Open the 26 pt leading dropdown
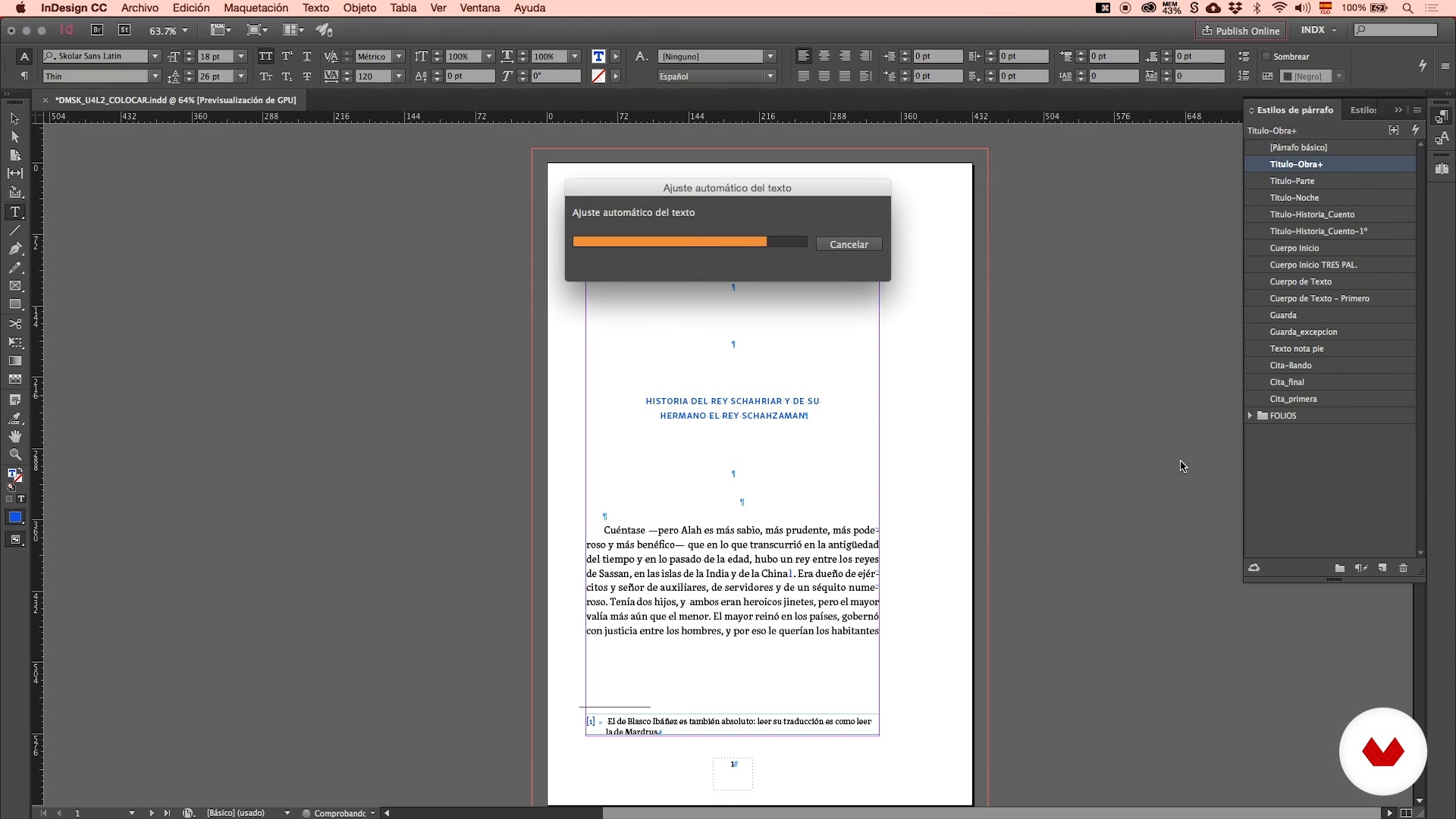The image size is (1456, 819). point(241,76)
